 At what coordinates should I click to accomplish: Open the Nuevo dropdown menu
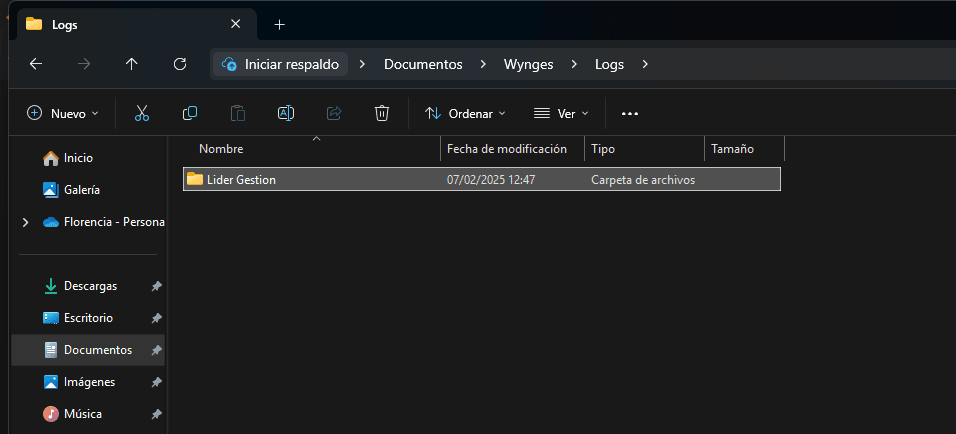63,114
